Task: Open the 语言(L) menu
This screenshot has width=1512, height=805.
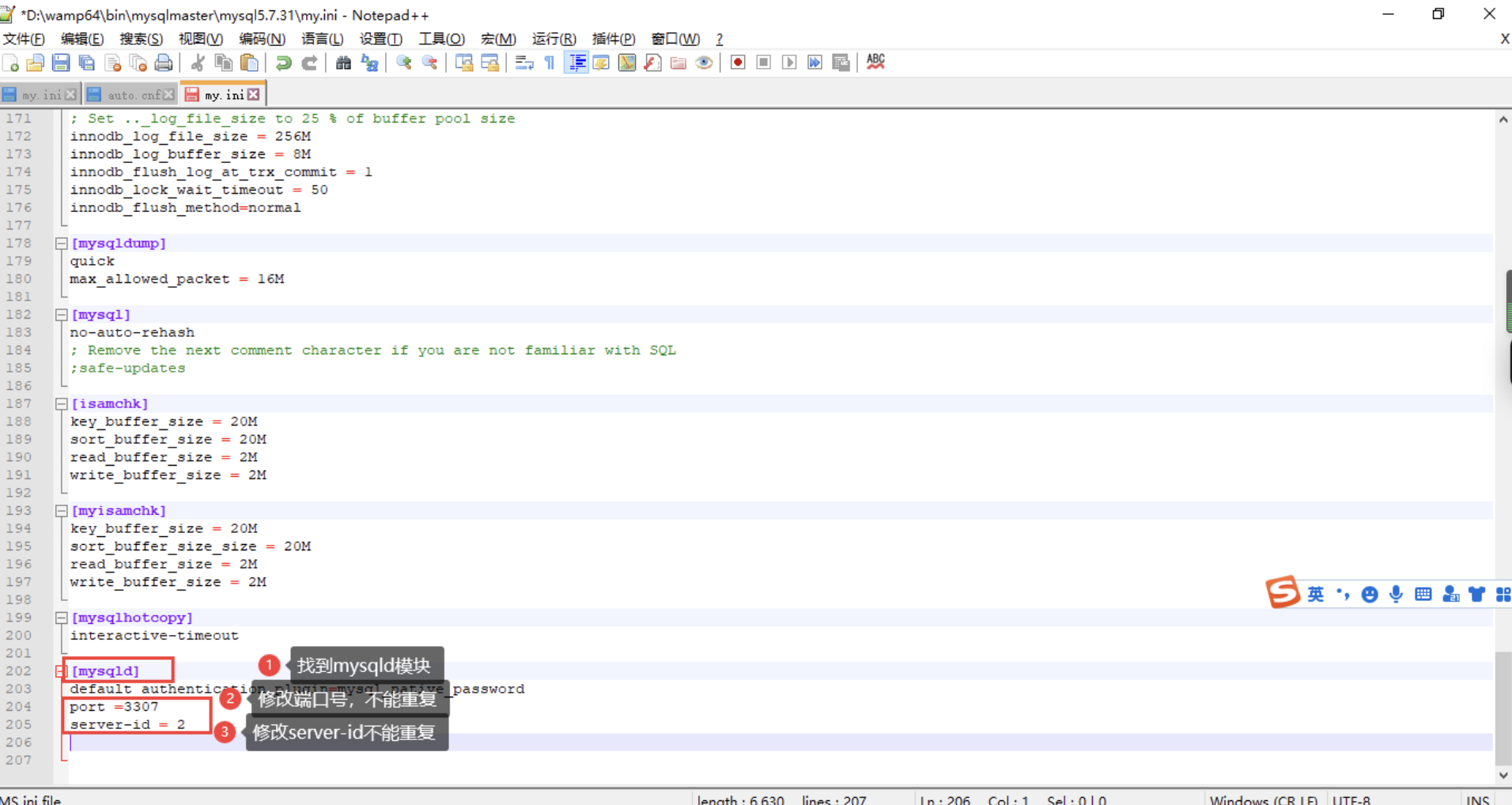Action: (322, 39)
